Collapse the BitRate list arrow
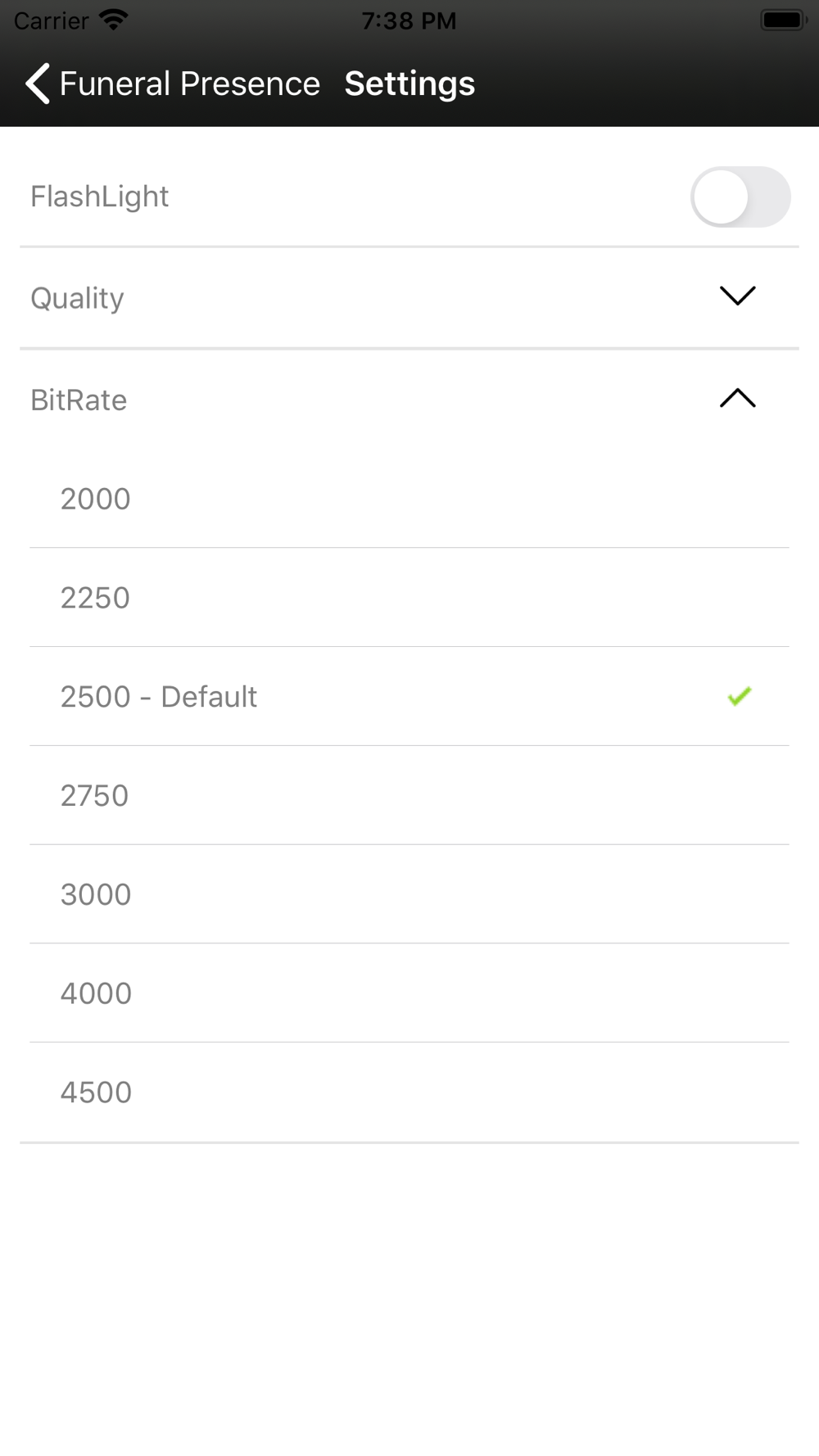Viewport: 819px width, 1456px height. [737, 398]
